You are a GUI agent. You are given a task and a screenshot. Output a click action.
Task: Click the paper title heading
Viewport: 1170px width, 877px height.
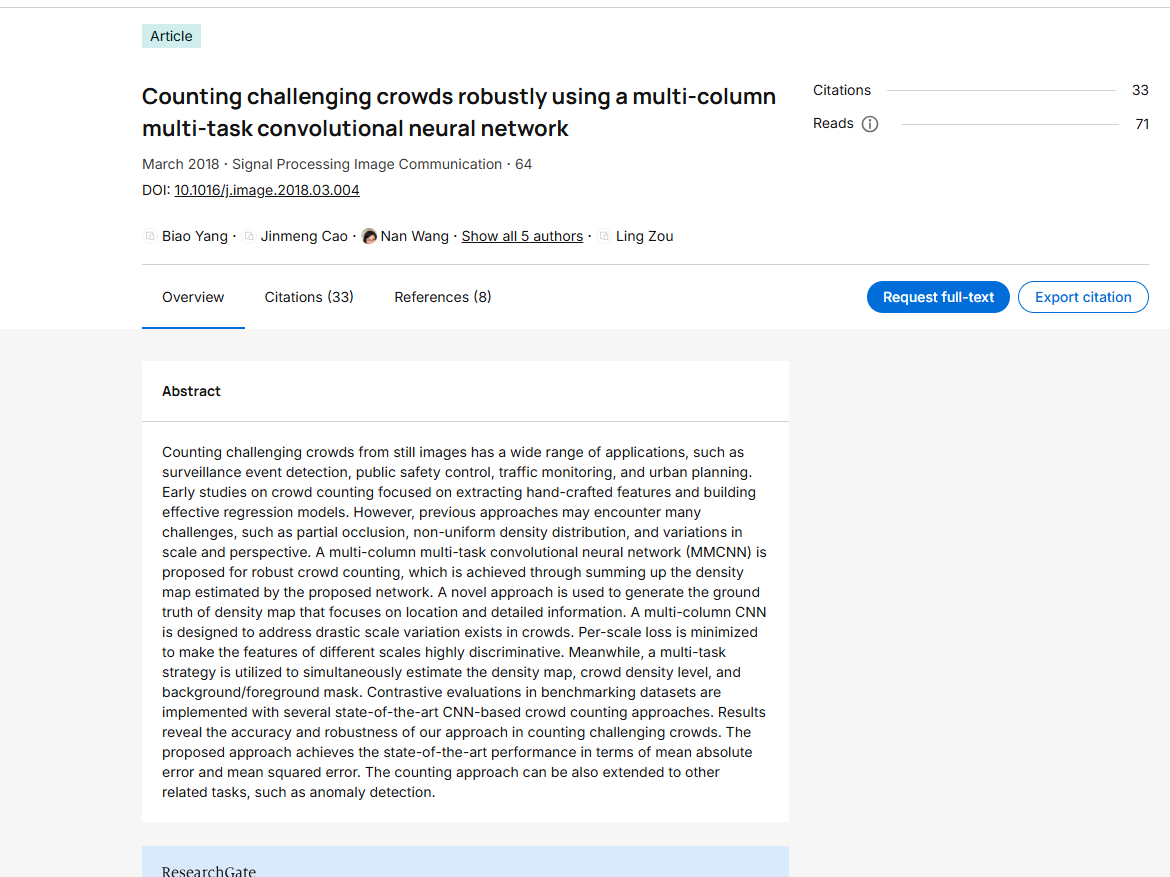point(458,112)
